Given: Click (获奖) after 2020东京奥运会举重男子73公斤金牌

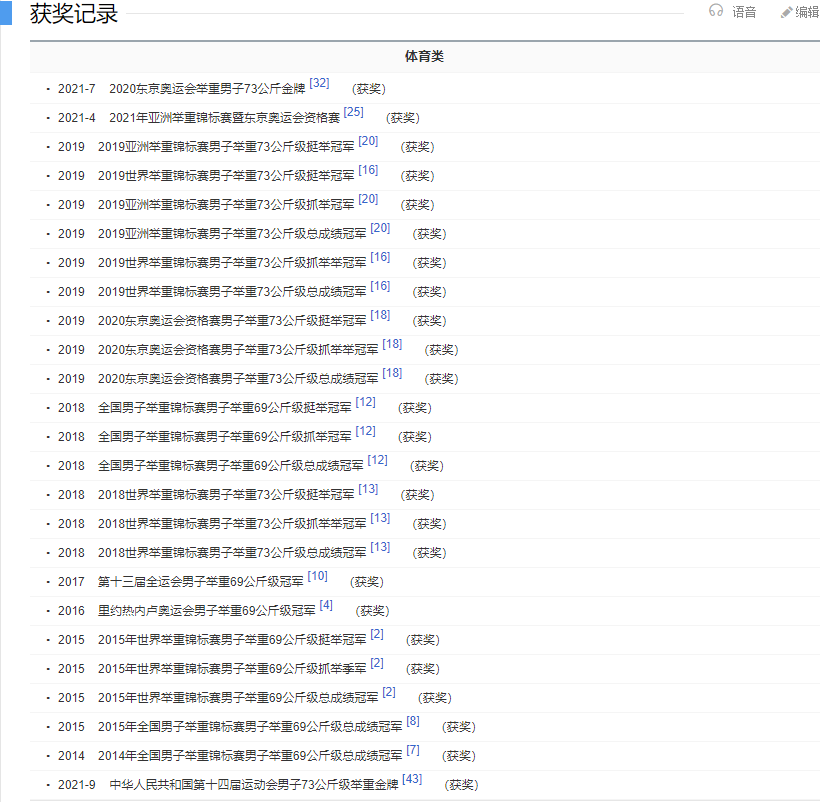Looking at the screenshot, I should tap(369, 89).
